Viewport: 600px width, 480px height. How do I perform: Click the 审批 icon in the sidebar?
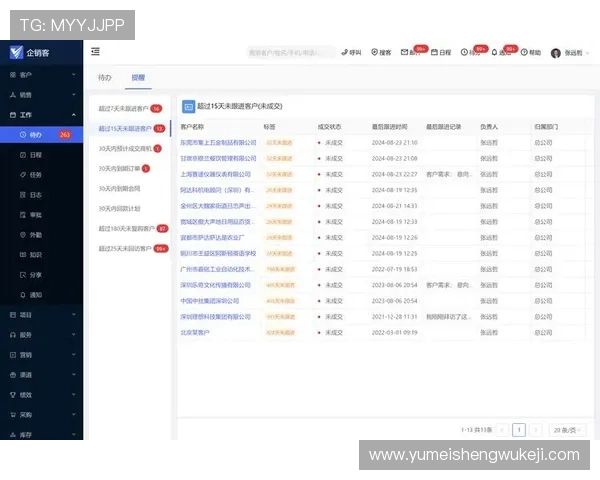23,215
